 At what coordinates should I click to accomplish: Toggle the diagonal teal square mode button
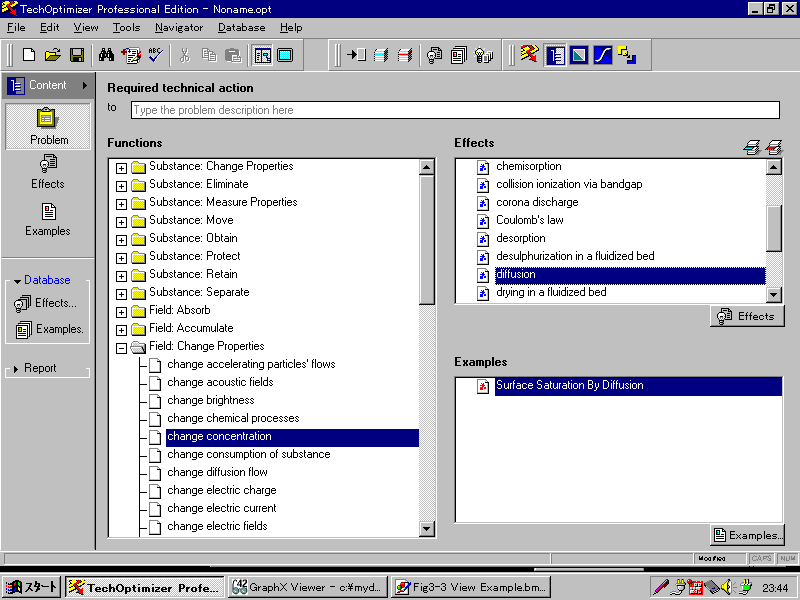pos(579,55)
